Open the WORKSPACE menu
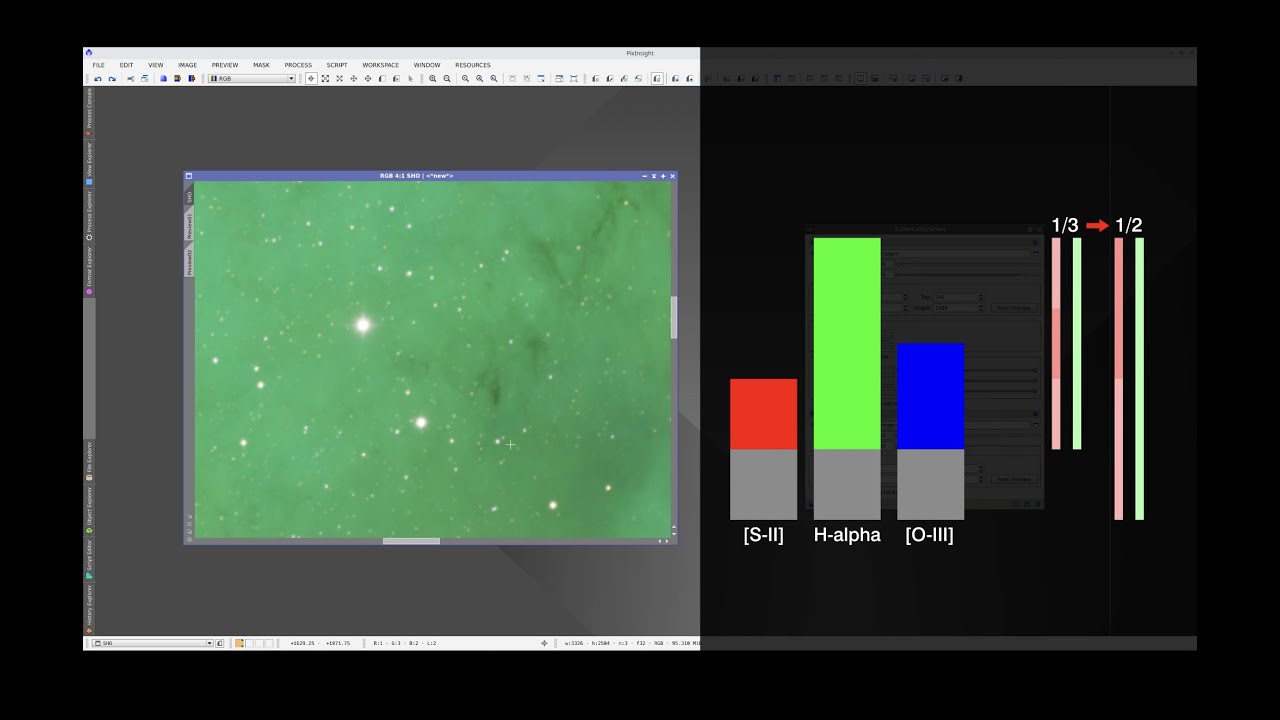Image resolution: width=1280 pixels, height=720 pixels. click(x=380, y=65)
